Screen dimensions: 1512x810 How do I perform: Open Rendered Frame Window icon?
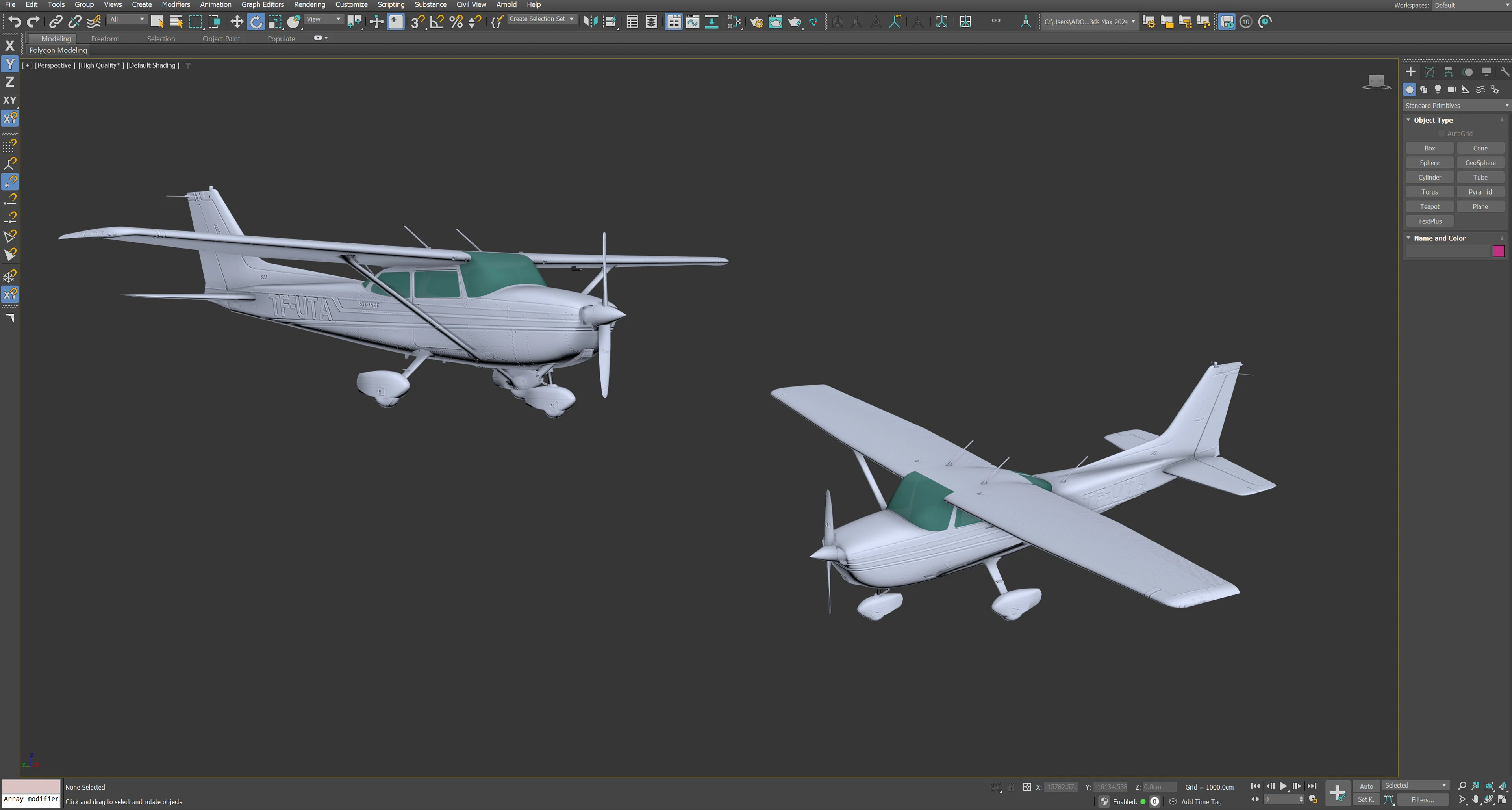[x=775, y=22]
